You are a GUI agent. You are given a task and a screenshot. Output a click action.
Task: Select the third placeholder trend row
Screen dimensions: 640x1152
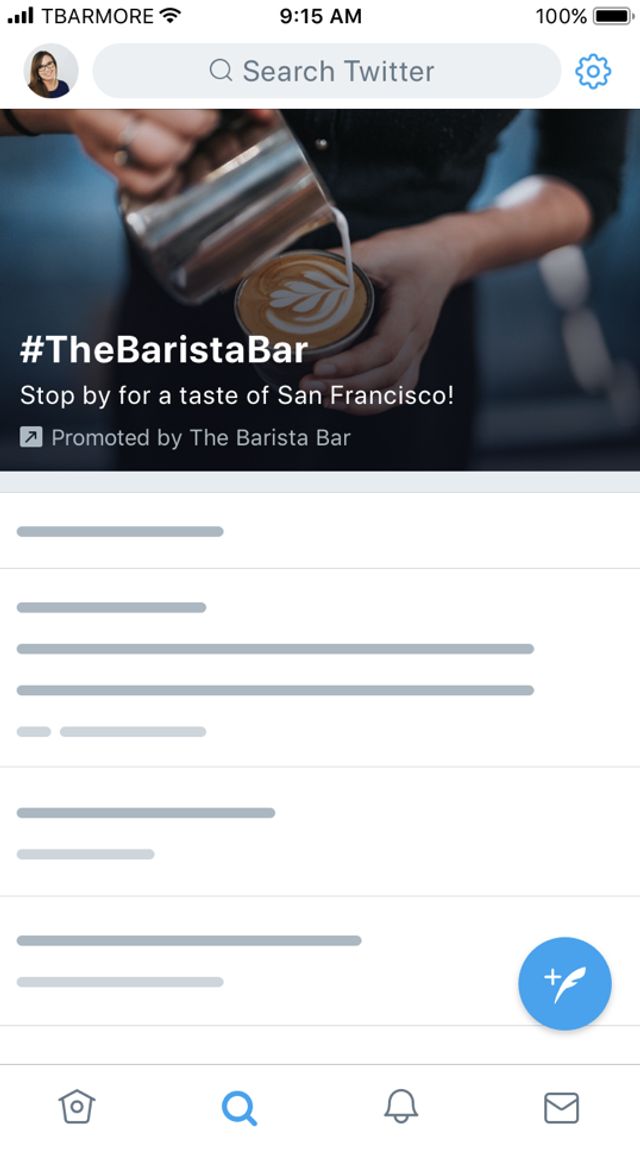click(320, 832)
